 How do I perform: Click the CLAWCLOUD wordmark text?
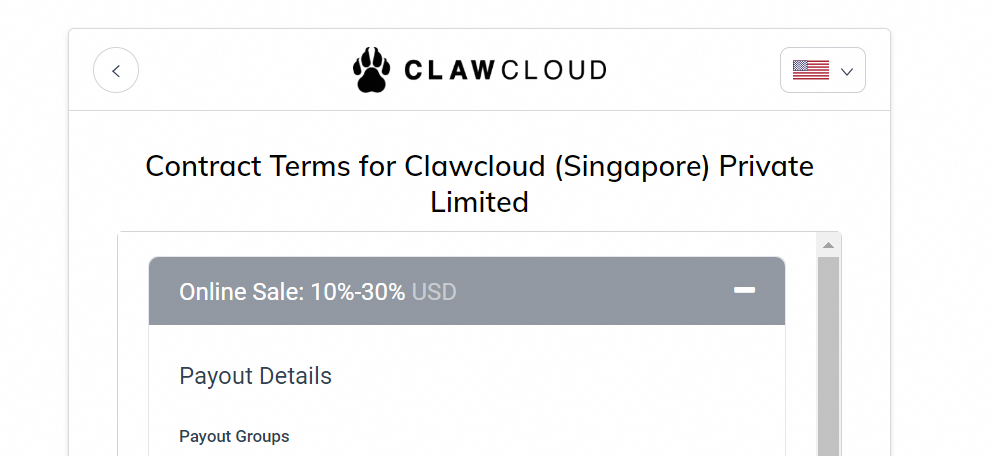pos(505,71)
